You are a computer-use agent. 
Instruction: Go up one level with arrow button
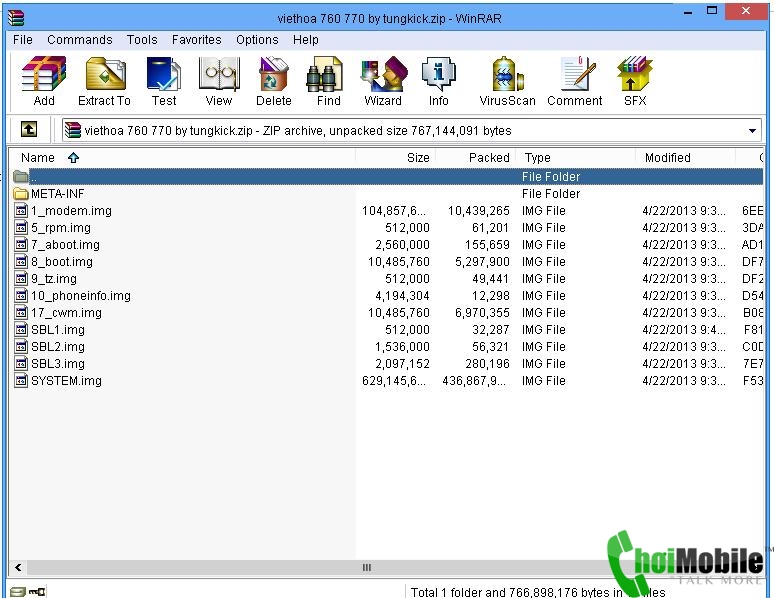29,130
